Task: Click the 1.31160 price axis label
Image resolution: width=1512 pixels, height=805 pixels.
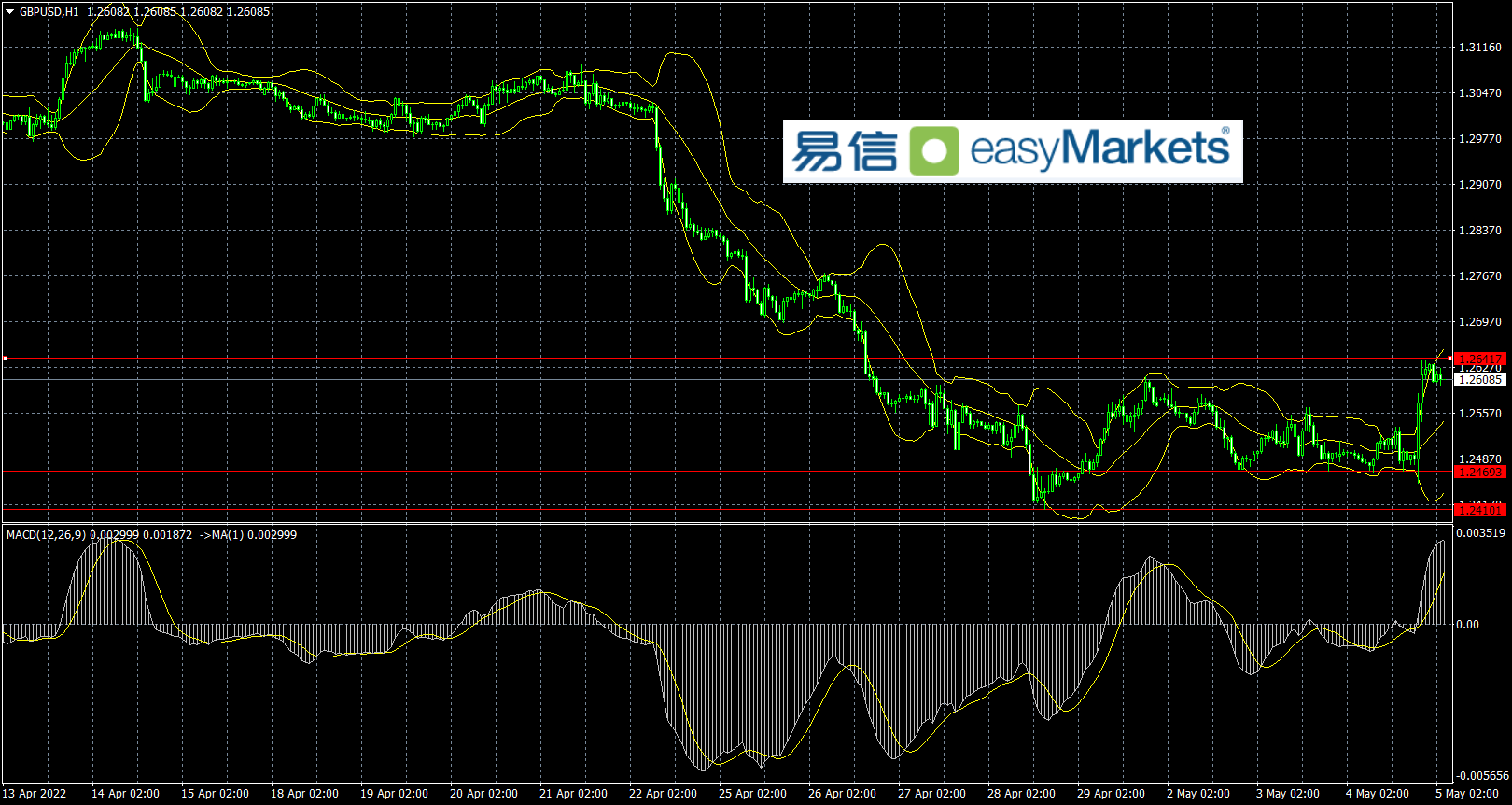Action: click(x=1480, y=48)
